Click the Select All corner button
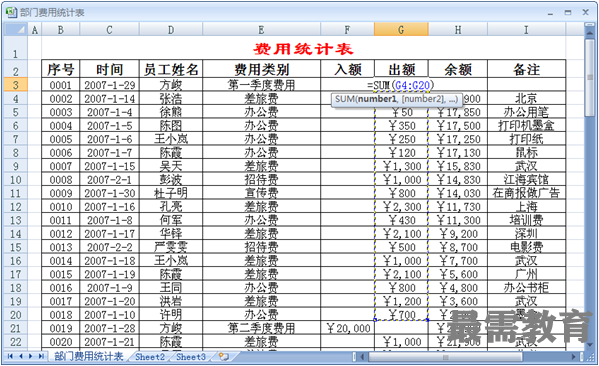 click(16, 29)
